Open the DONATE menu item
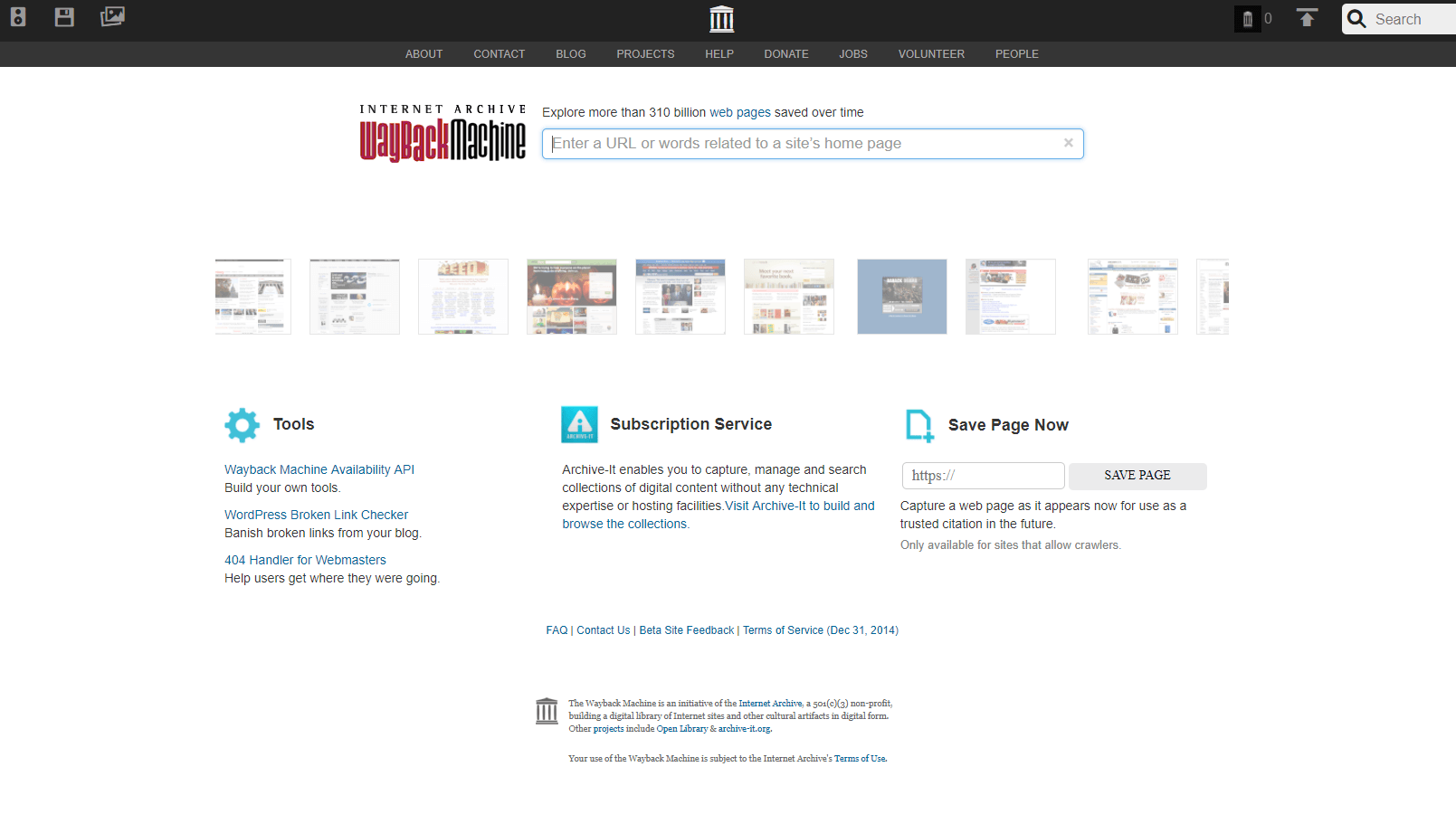1456x814 pixels. 786,54
